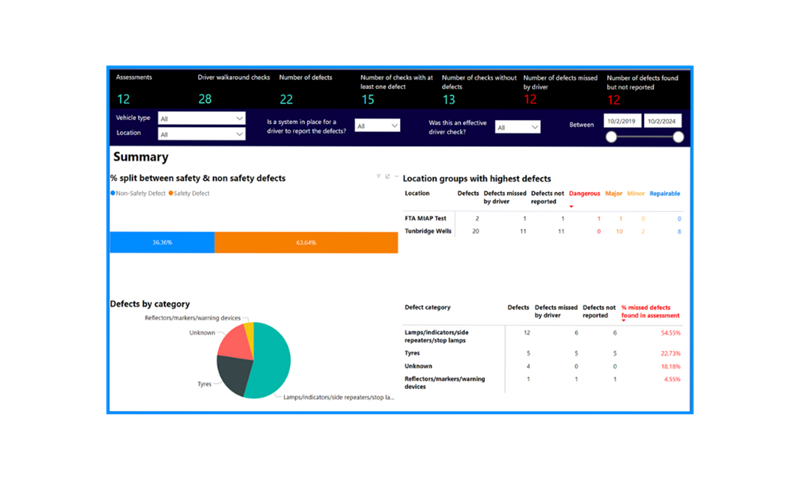The height and width of the screenshot is (480, 800).
Task: Click defects missed by driver card value
Action: (x=531, y=99)
